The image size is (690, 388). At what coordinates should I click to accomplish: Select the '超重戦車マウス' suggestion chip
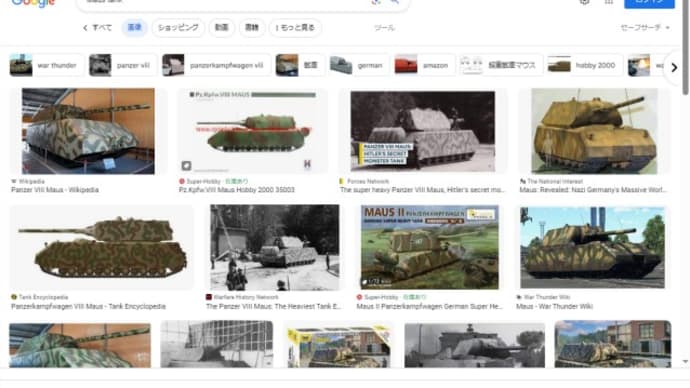501,66
